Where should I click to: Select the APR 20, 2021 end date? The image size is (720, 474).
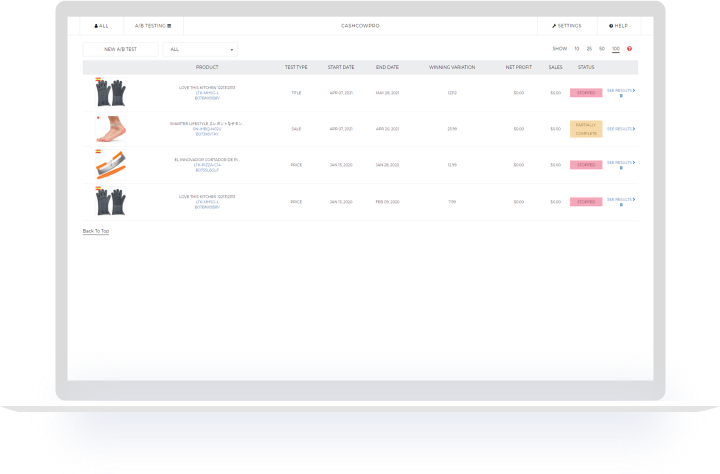pyautogui.click(x=387, y=129)
